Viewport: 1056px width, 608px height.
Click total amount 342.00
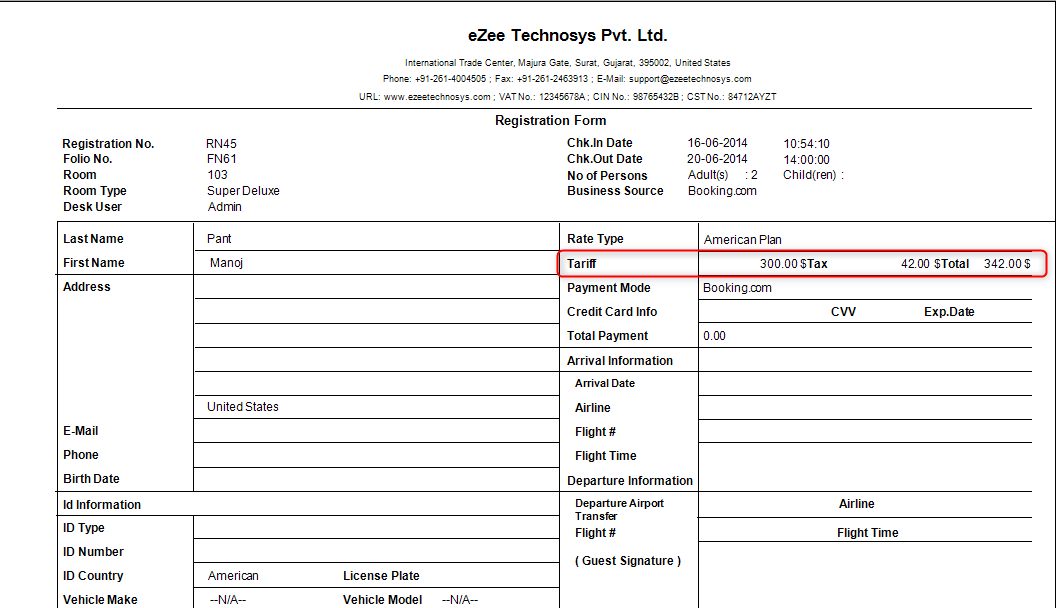pyautogui.click(x=1003, y=264)
